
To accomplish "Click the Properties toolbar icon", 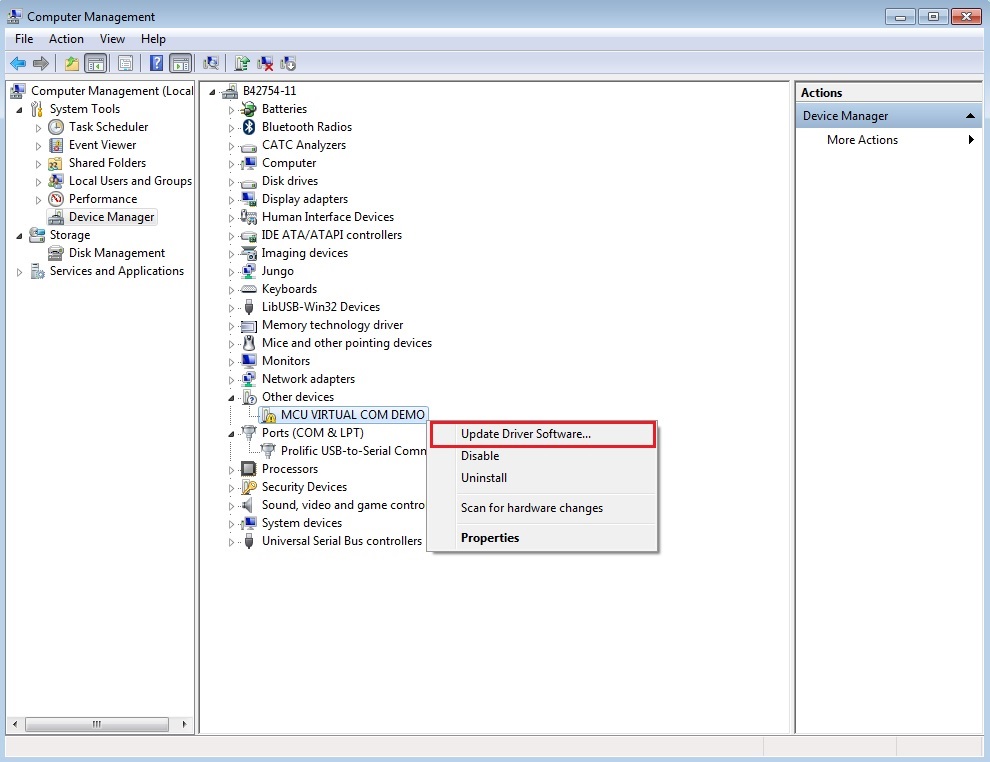I will click(125, 63).
